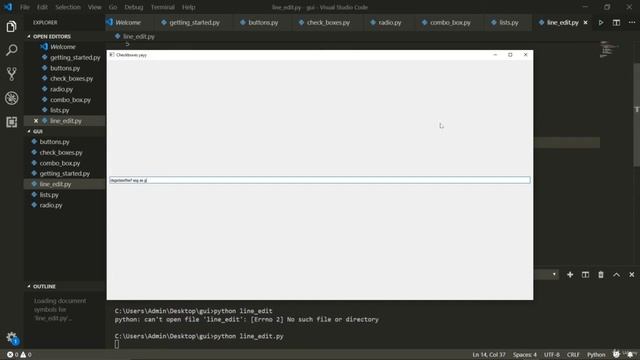Screen dimensions: 640x360
Task: Change the CRLF line ending setting
Action: [573, 355]
